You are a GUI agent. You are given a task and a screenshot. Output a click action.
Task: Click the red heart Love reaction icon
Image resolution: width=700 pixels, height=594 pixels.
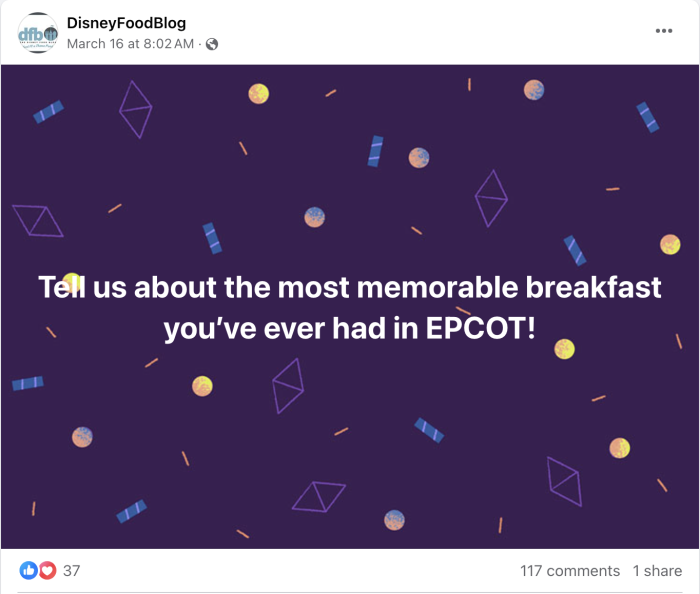[43, 570]
